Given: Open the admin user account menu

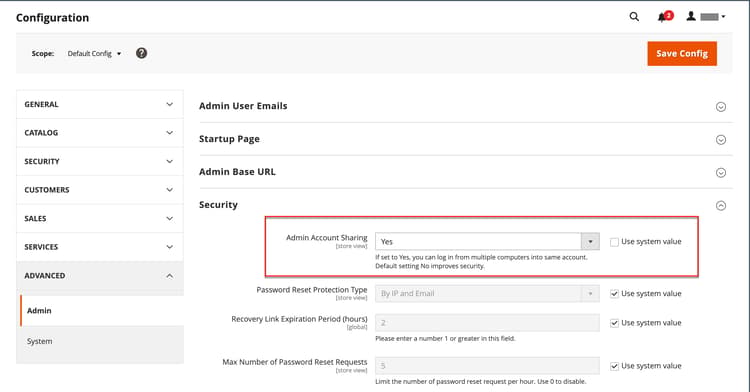Looking at the screenshot, I should coord(706,17).
